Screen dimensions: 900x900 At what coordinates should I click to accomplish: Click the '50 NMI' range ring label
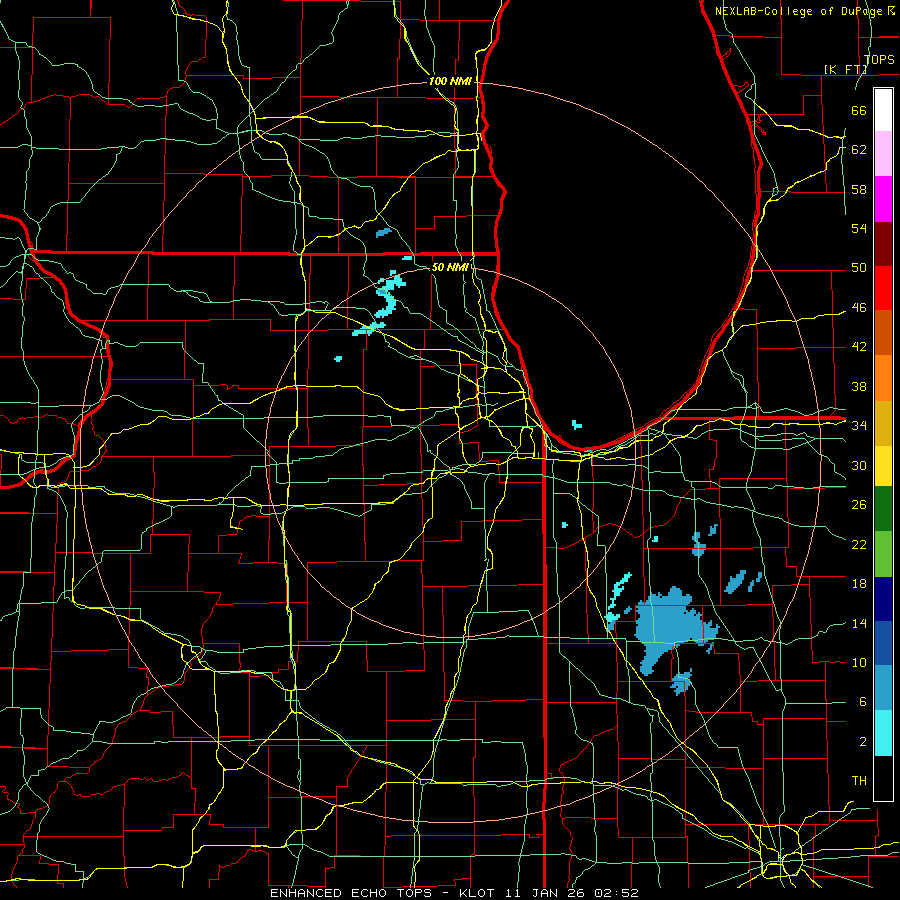(x=450, y=267)
